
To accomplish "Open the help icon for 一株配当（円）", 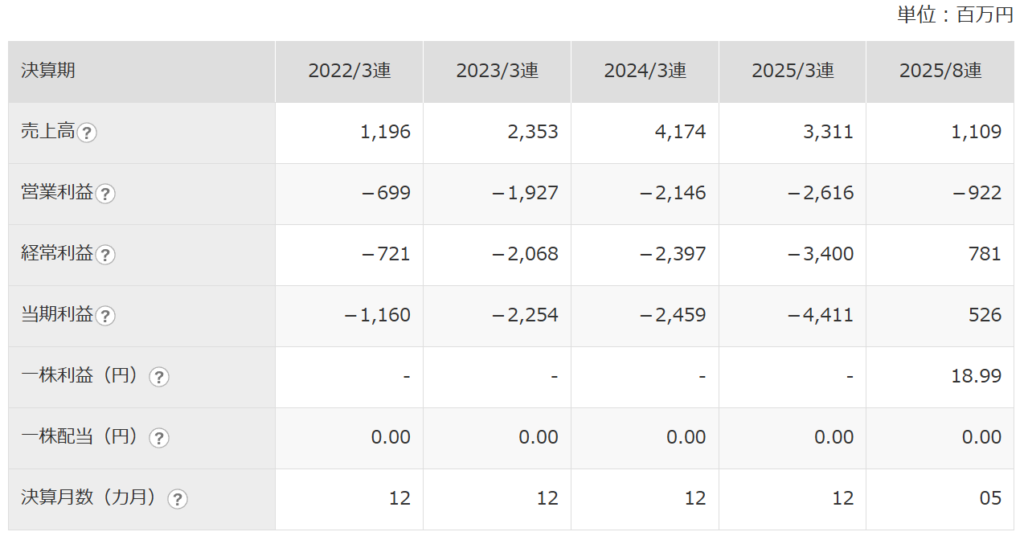I will click(159, 438).
